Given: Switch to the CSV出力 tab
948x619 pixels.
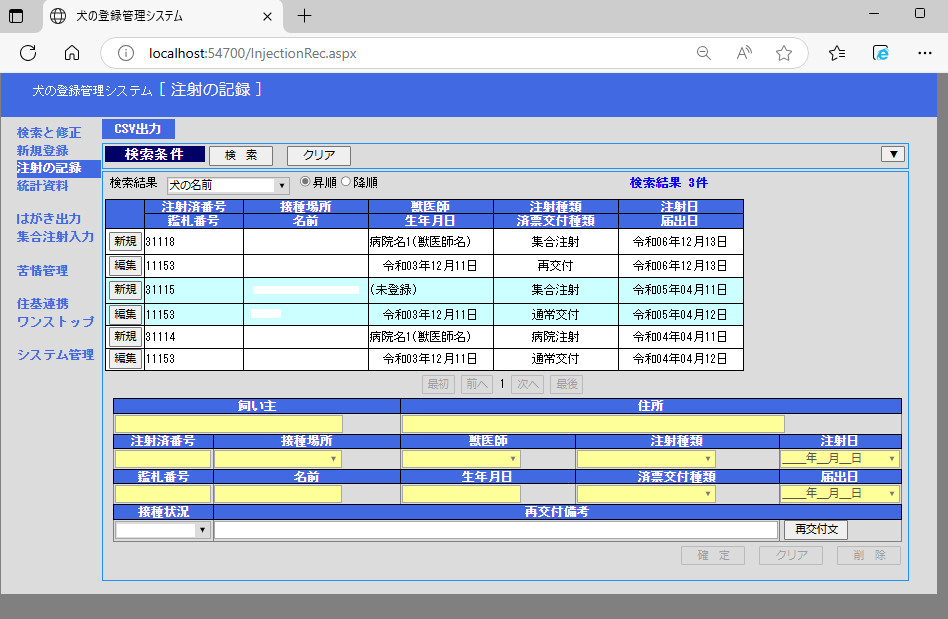Looking at the screenshot, I should pyautogui.click(x=138, y=129).
